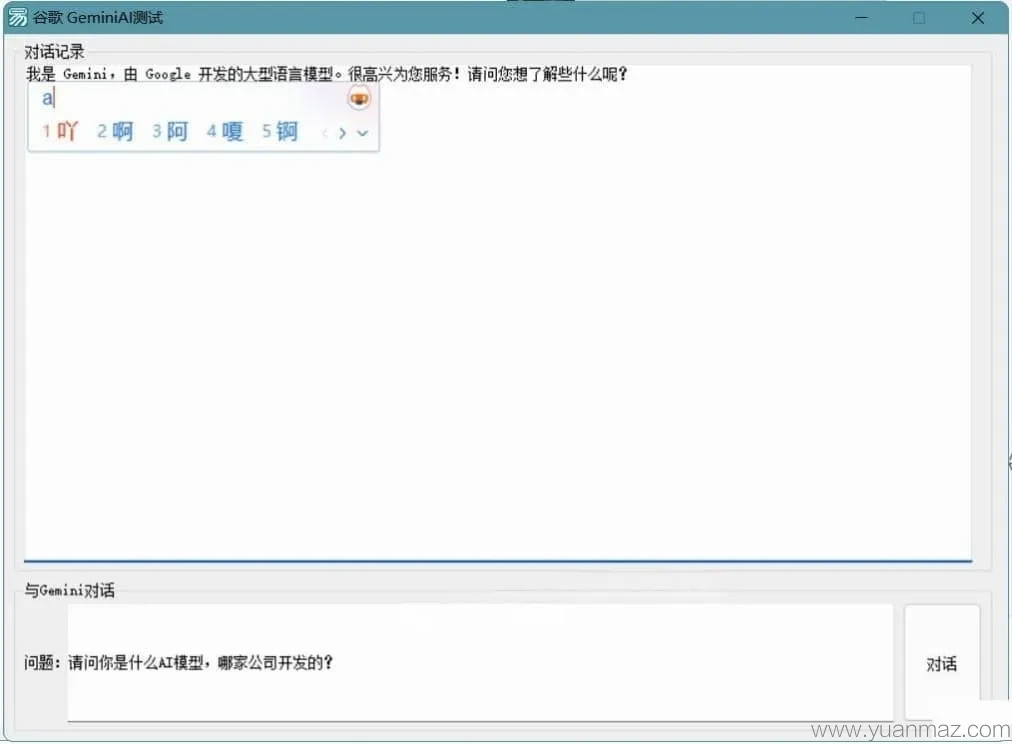Click the 与Gemini对话 group label
This screenshot has height=744, width=1012.
point(70,590)
